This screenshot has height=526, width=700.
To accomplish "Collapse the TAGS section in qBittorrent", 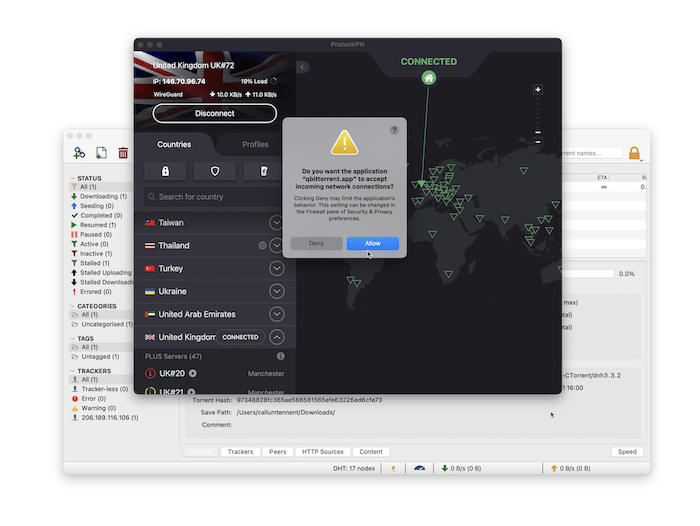I will [x=73, y=338].
